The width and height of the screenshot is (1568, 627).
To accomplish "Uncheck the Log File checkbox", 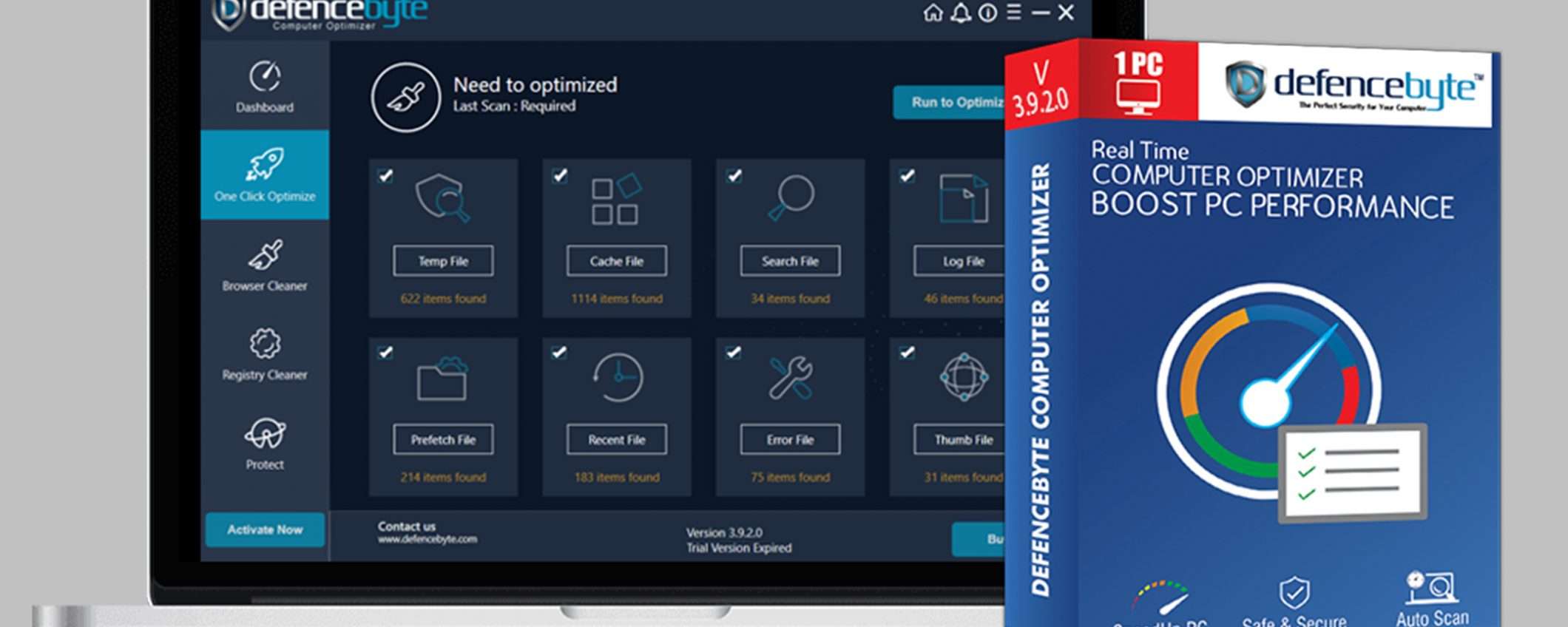I will click(907, 175).
